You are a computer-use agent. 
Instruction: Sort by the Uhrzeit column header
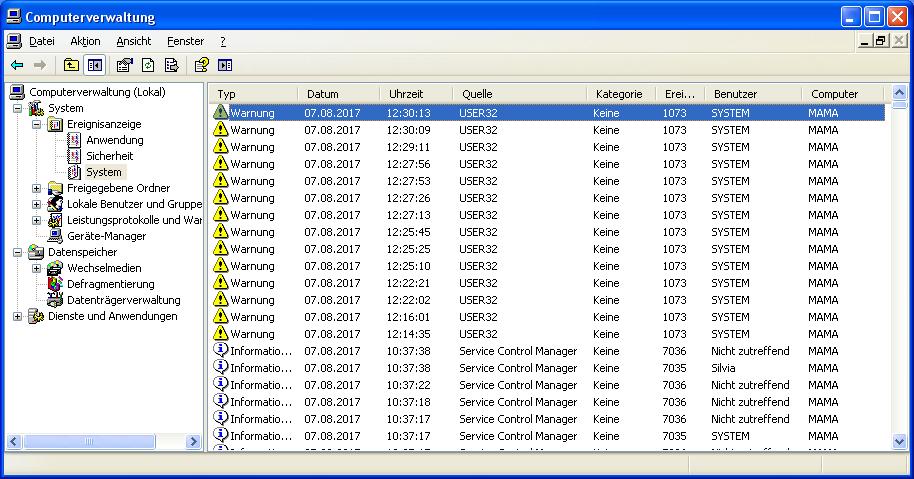[417, 94]
